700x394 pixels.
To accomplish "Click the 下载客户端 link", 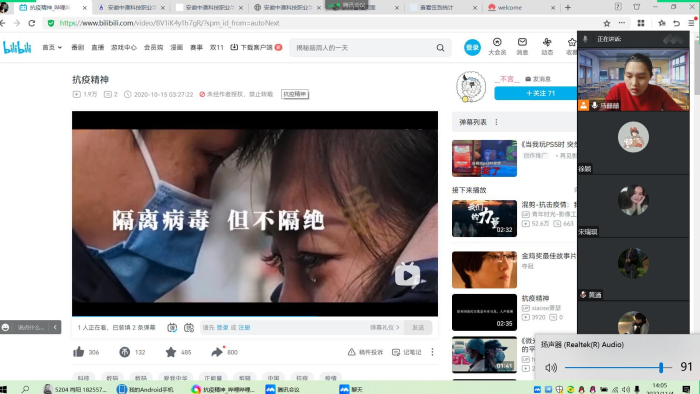I will point(256,47).
